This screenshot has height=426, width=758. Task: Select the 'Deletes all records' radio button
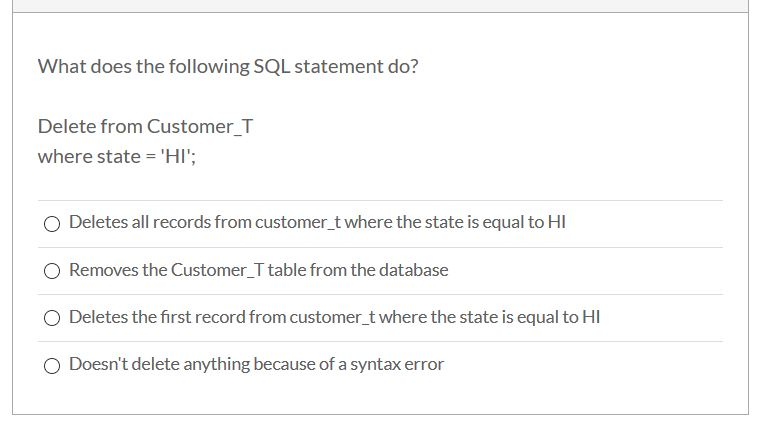click(x=52, y=224)
